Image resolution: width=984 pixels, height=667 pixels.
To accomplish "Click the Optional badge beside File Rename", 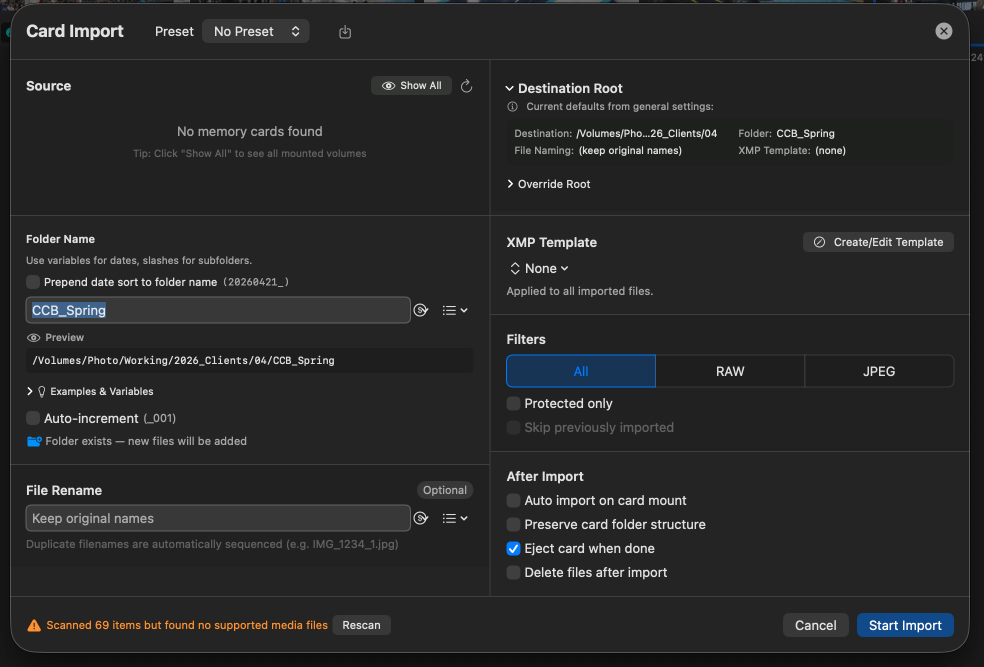I will click(x=444, y=490).
